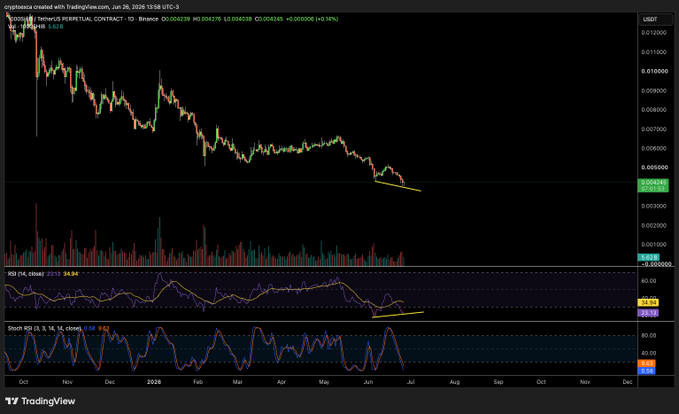The width and height of the screenshot is (679, 414).
Task: Click the 0.010000 price axis label
Action: coord(654,71)
